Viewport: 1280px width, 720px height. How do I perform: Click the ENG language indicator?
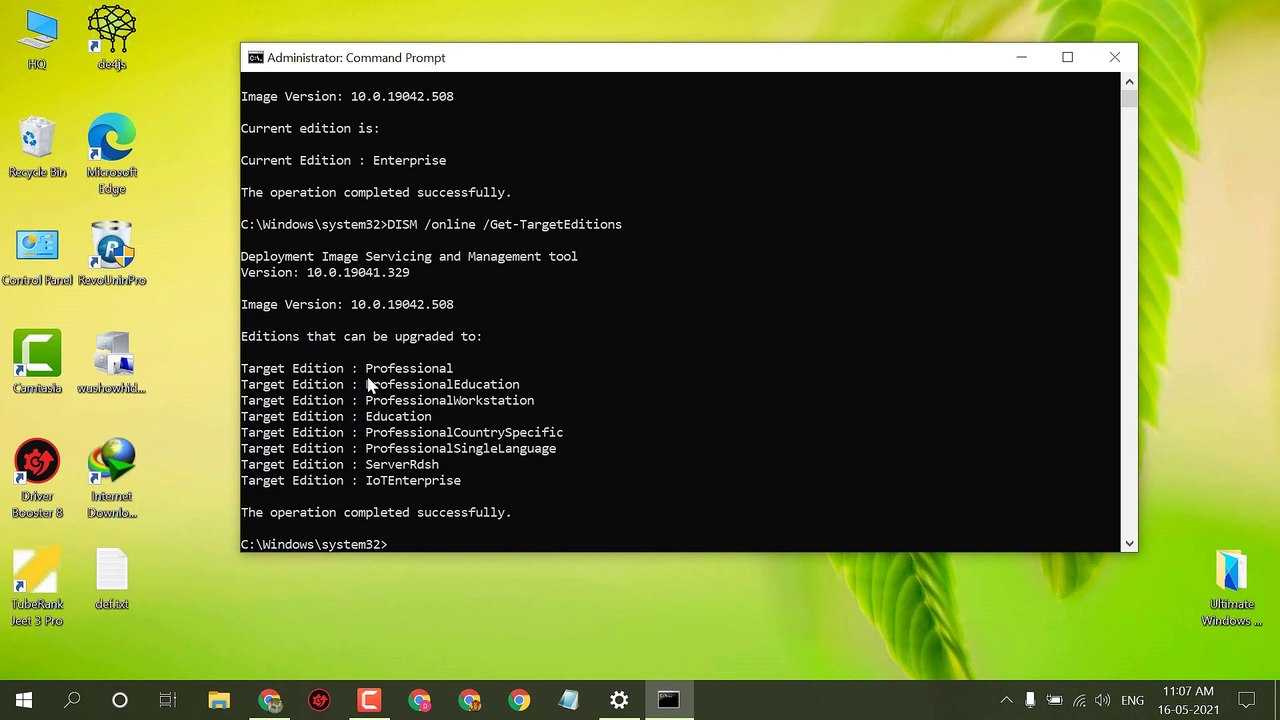coord(1132,700)
